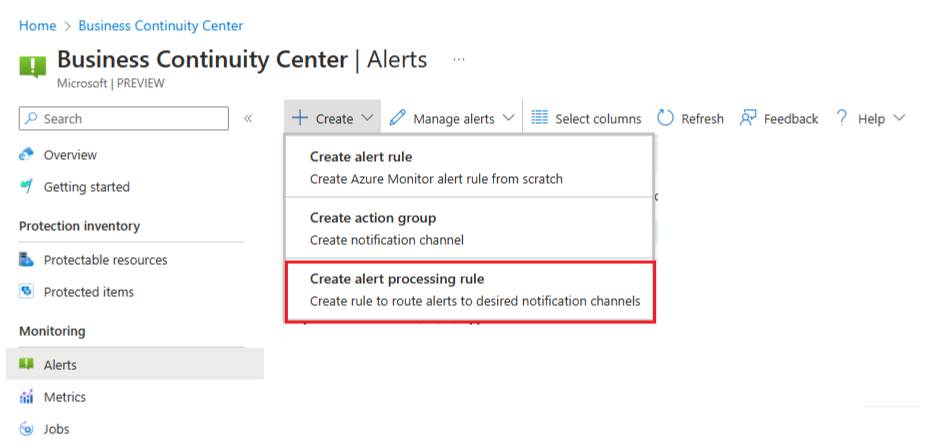Click the Manage alerts button label
The height and width of the screenshot is (444, 925).
click(x=454, y=119)
